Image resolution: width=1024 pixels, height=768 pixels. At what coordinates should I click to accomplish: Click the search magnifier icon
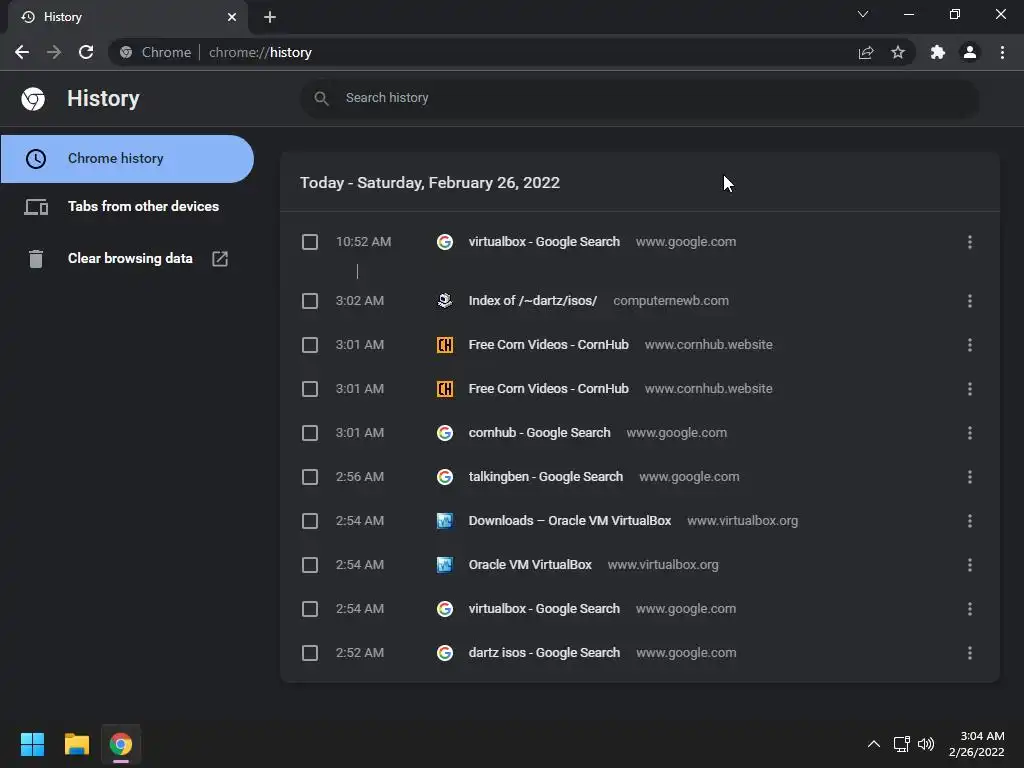tap(321, 98)
